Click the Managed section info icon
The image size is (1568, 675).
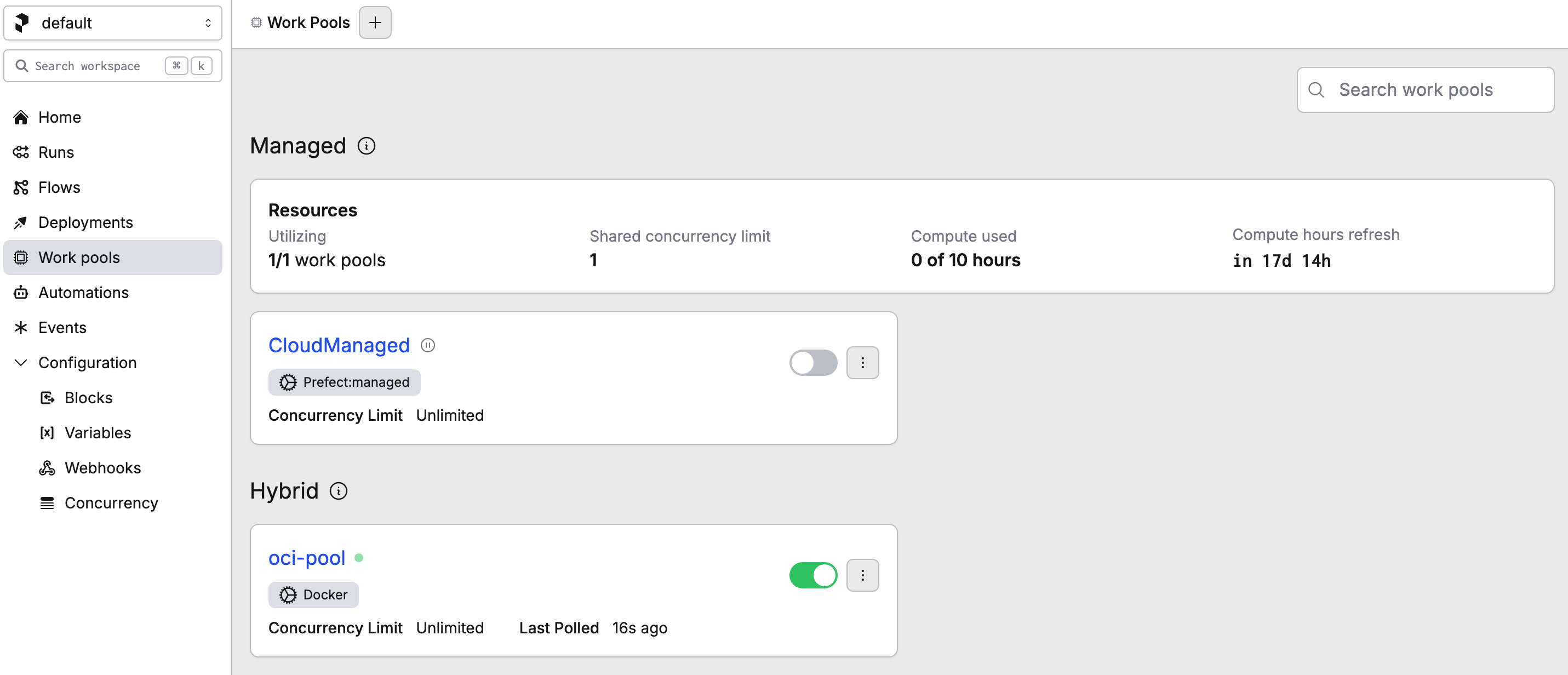[367, 146]
